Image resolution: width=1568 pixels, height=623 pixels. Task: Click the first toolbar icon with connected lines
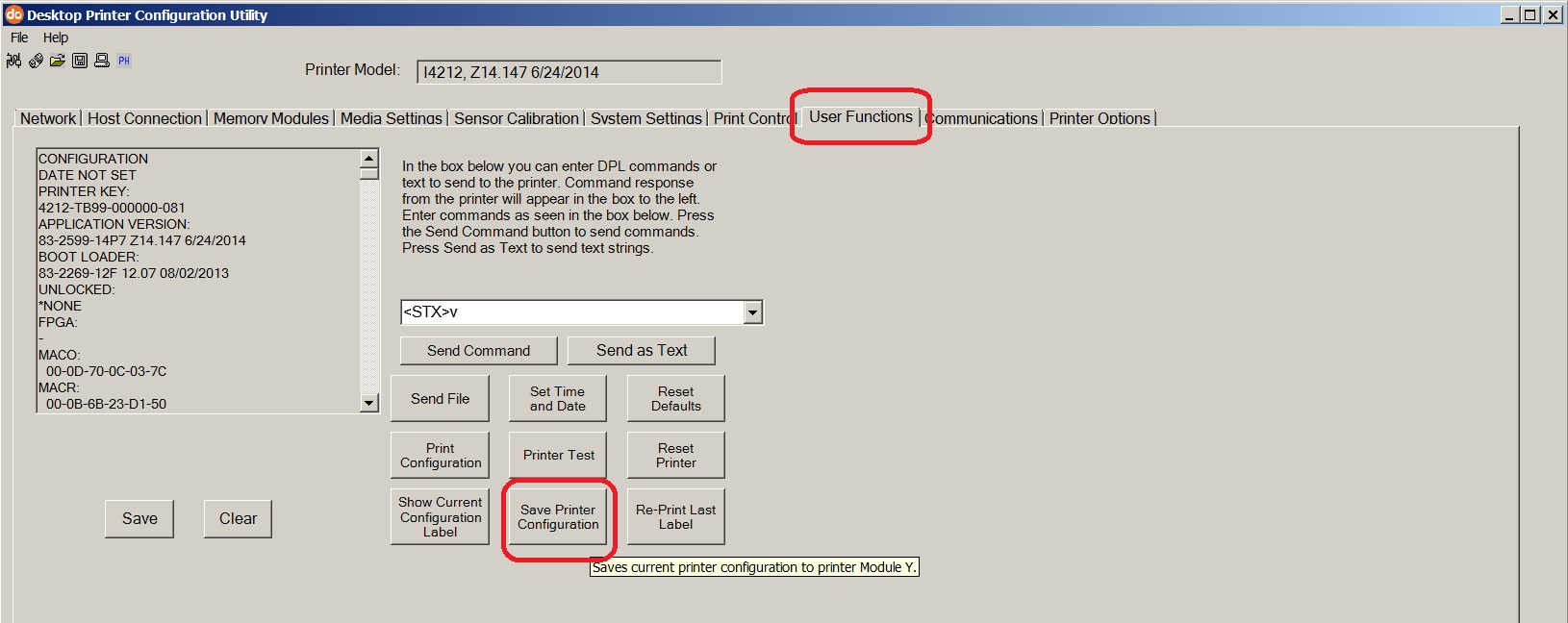pos(13,61)
